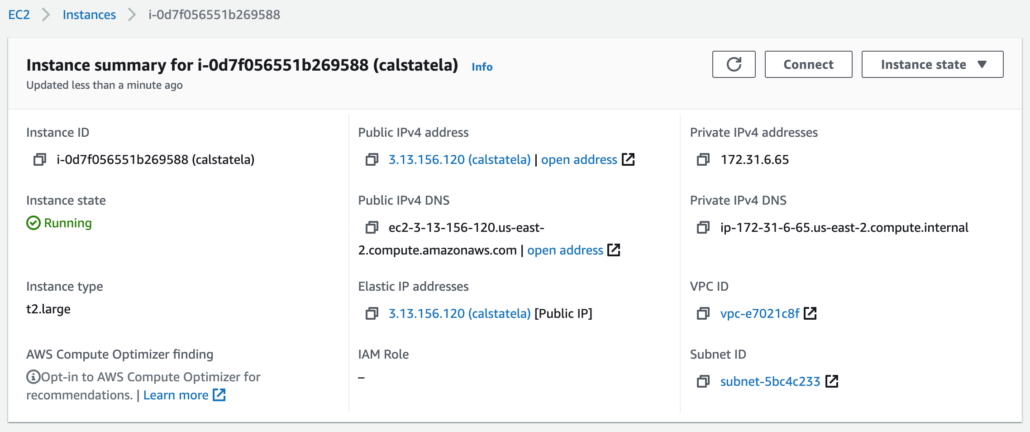Image resolution: width=1030 pixels, height=432 pixels.
Task: Copy the VPC ID
Action: pos(704,314)
